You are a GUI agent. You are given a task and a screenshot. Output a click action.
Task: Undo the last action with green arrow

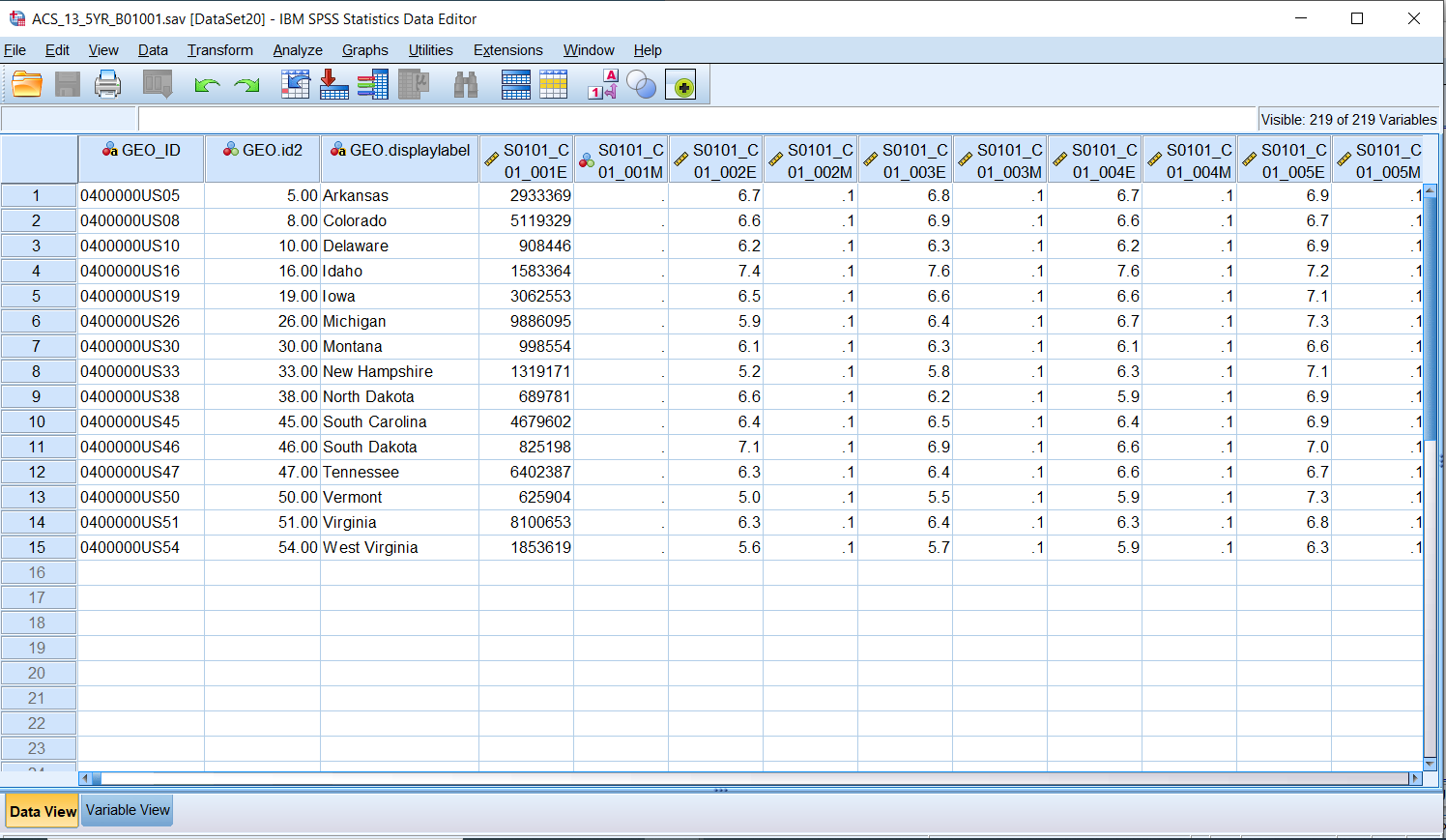click(207, 85)
